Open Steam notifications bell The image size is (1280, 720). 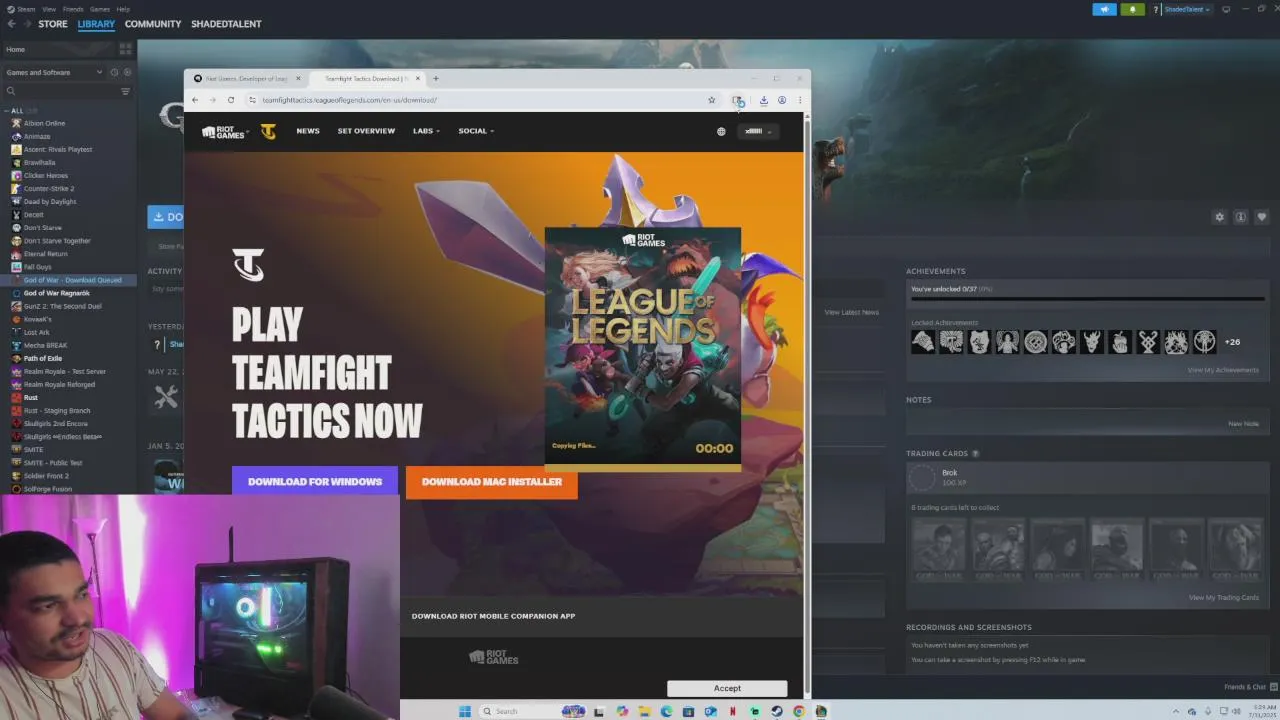[1132, 9]
